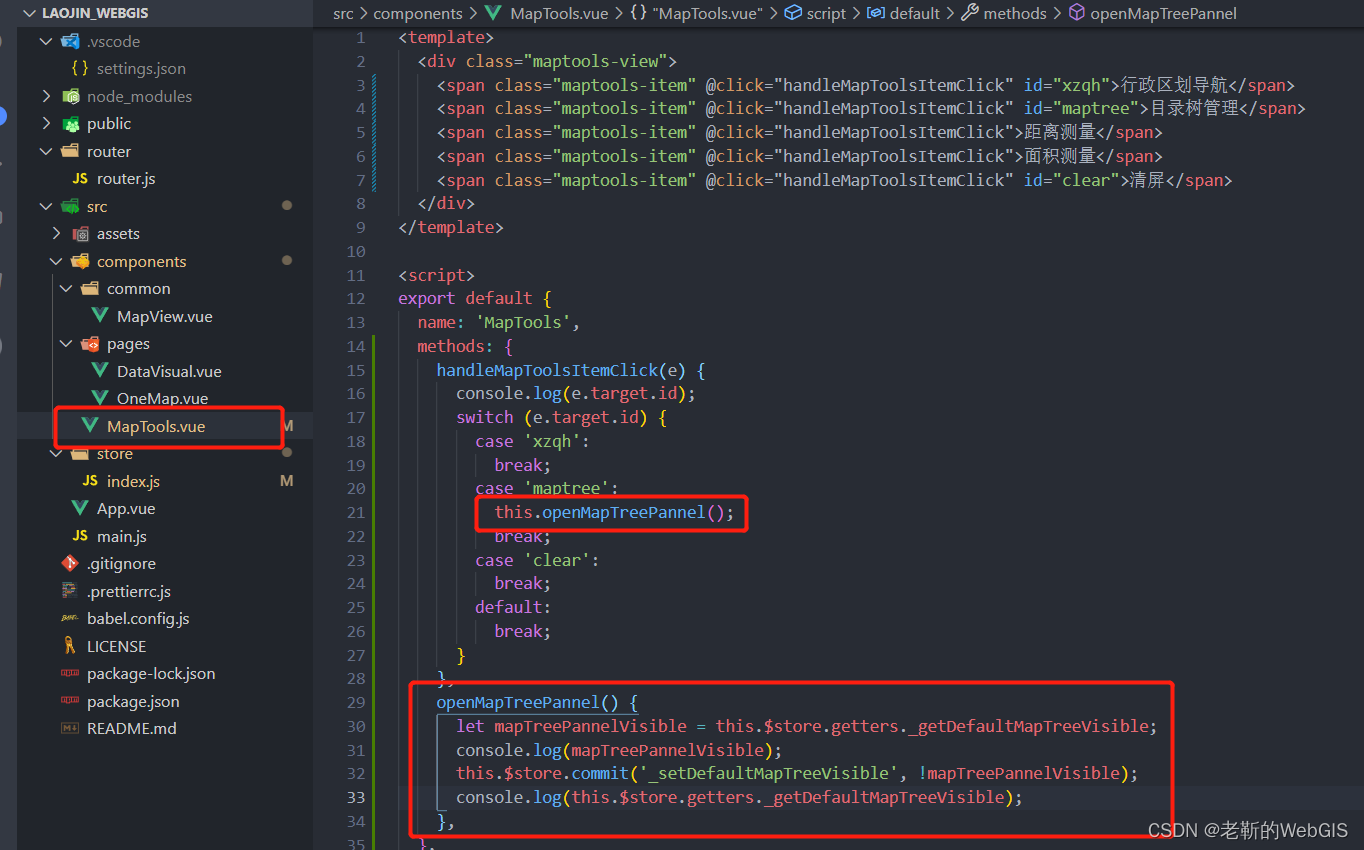1364x850 pixels.
Task: Open settings.json file in explorer
Action: (x=141, y=68)
